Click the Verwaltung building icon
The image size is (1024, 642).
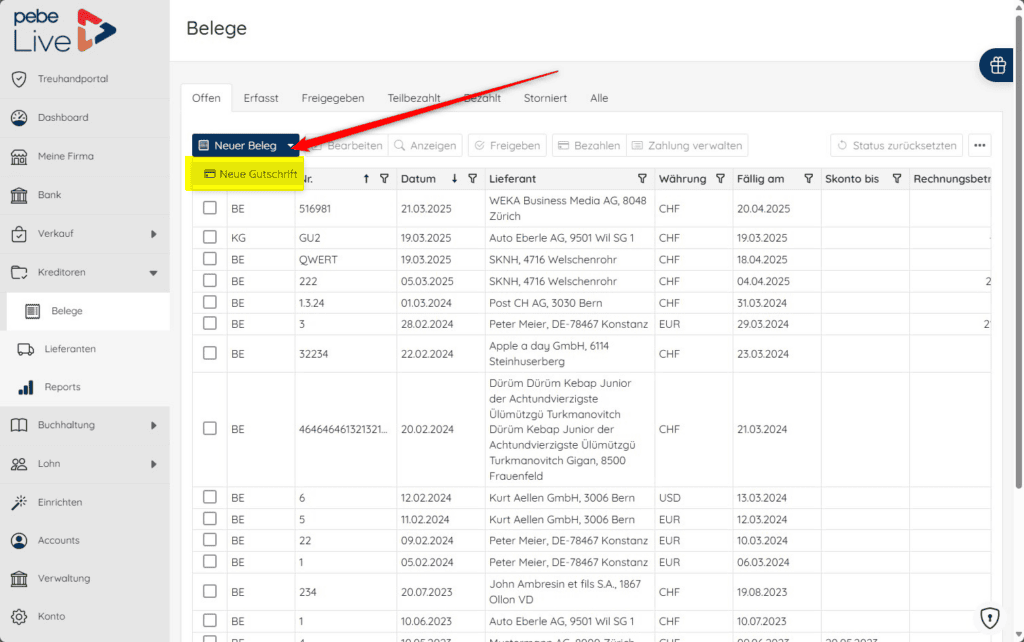(x=19, y=579)
